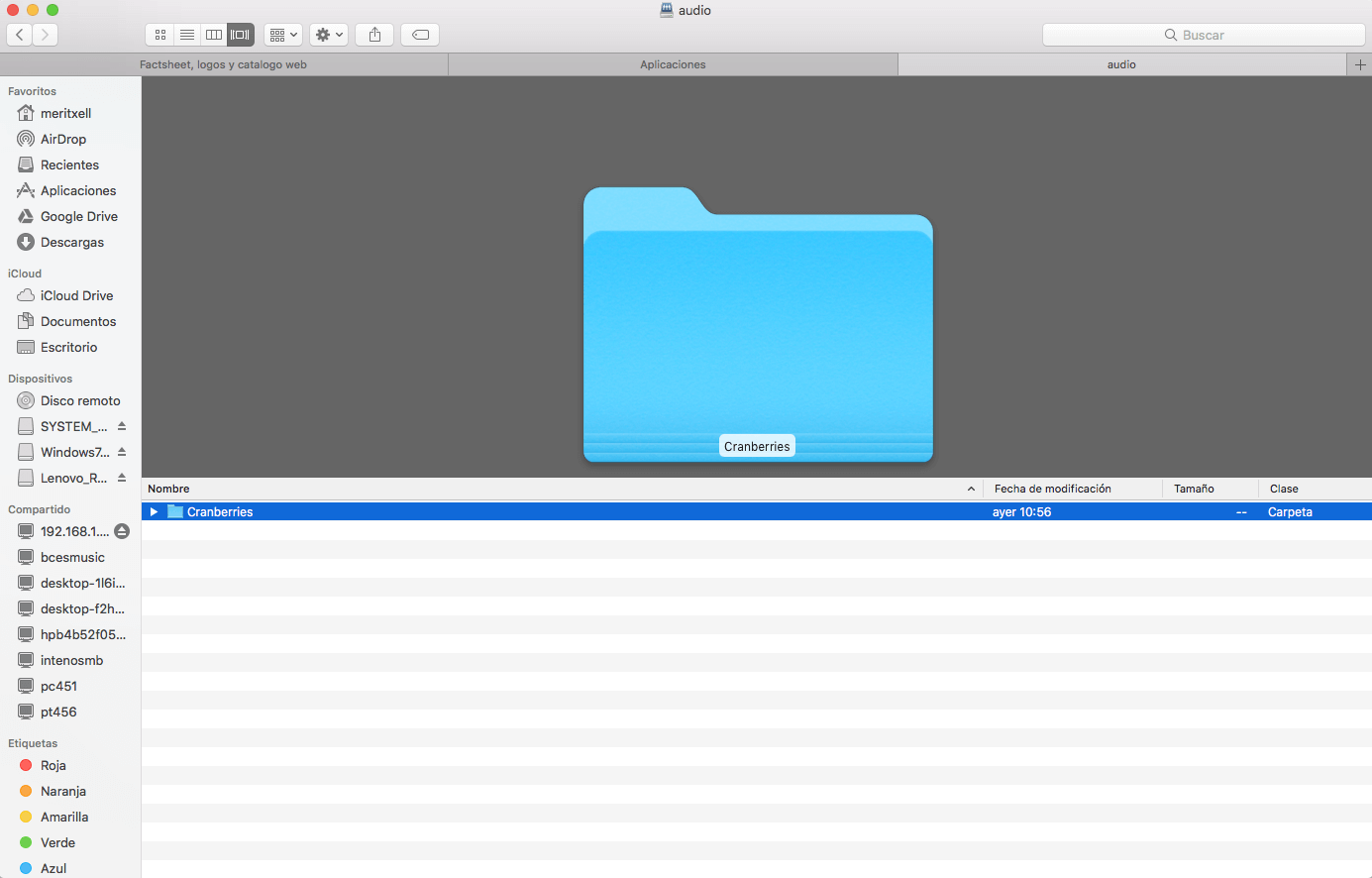This screenshot has width=1372, height=878.
Task: Select Cover Flow view mode
Action: coord(241,35)
